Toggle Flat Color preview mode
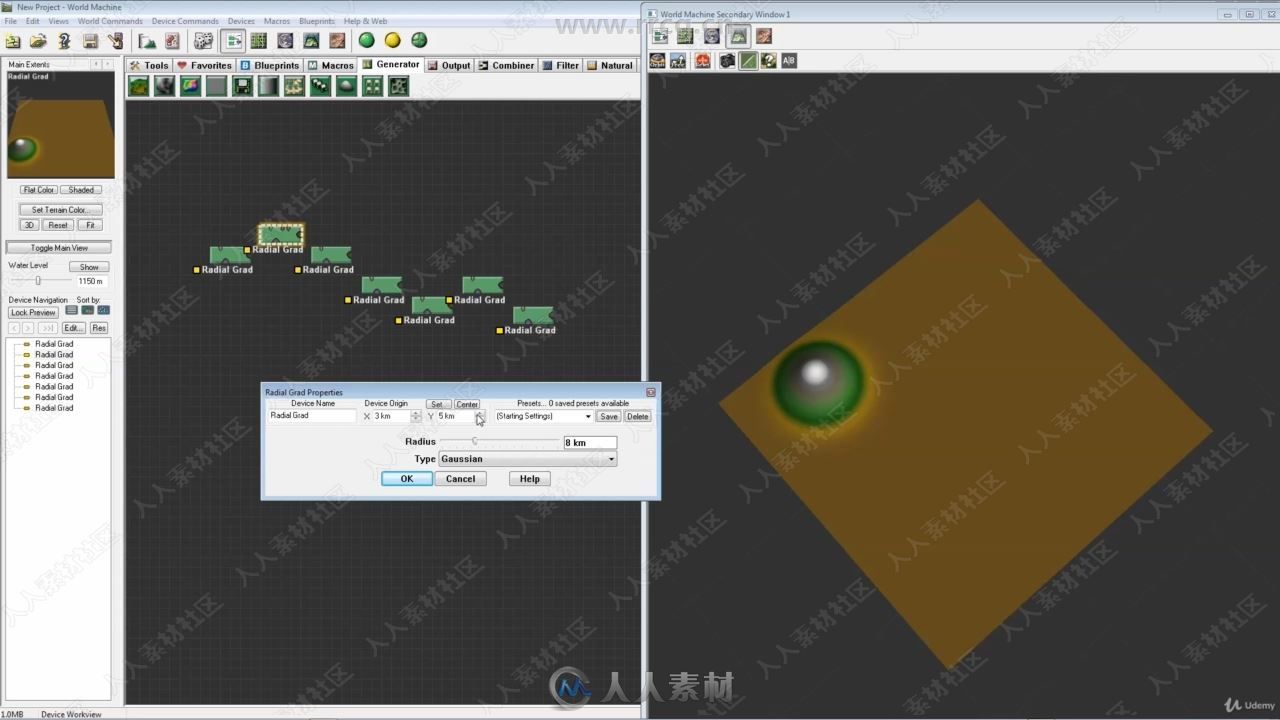 point(39,190)
